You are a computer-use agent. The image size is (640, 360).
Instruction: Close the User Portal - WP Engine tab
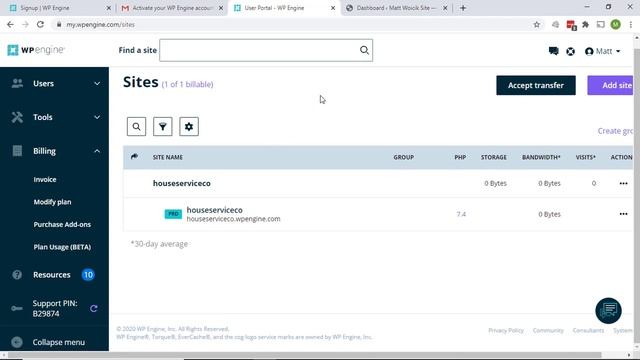point(333,8)
